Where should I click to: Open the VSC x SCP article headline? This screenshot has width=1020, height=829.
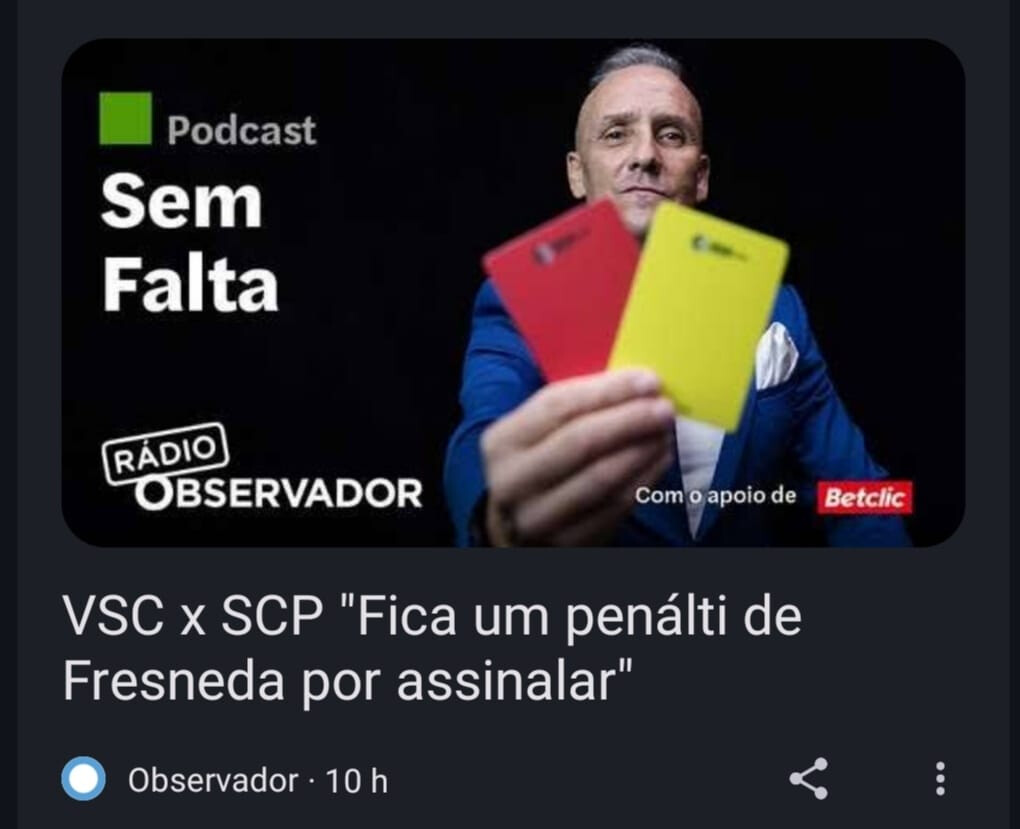[x=433, y=648]
